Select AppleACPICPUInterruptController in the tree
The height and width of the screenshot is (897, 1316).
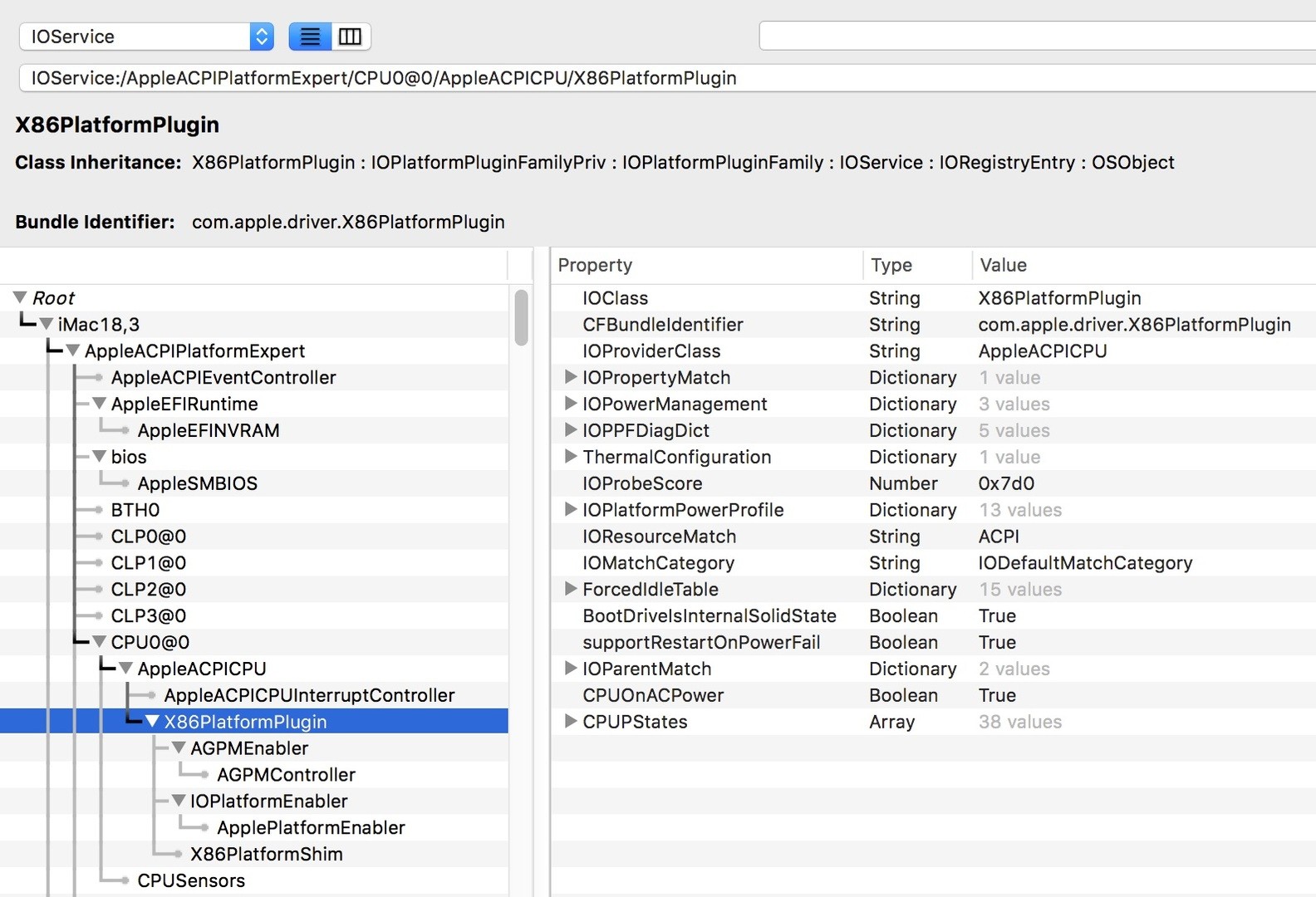310,695
